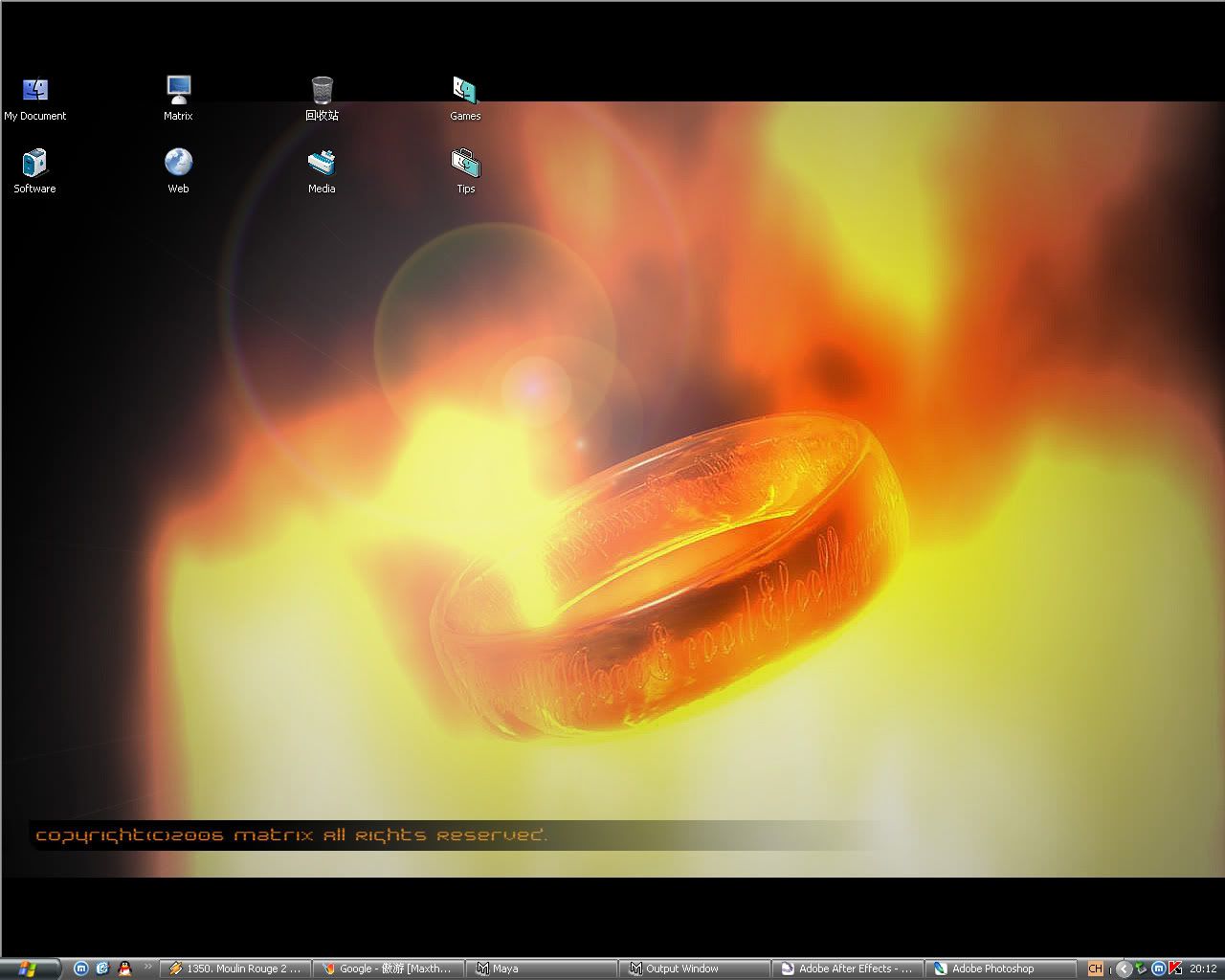
Task: Select the My Document desktop icon
Action: click(x=35, y=100)
